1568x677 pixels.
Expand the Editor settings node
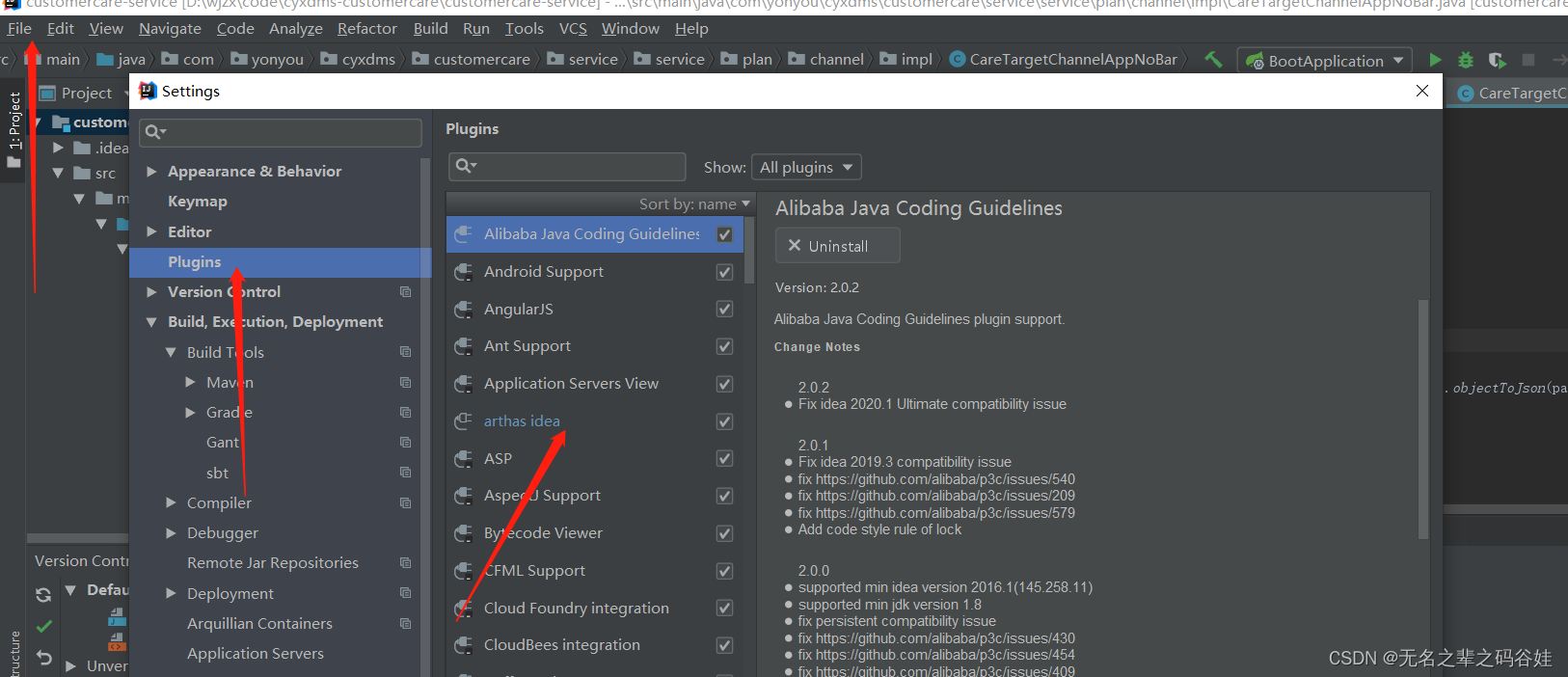pyautogui.click(x=151, y=231)
